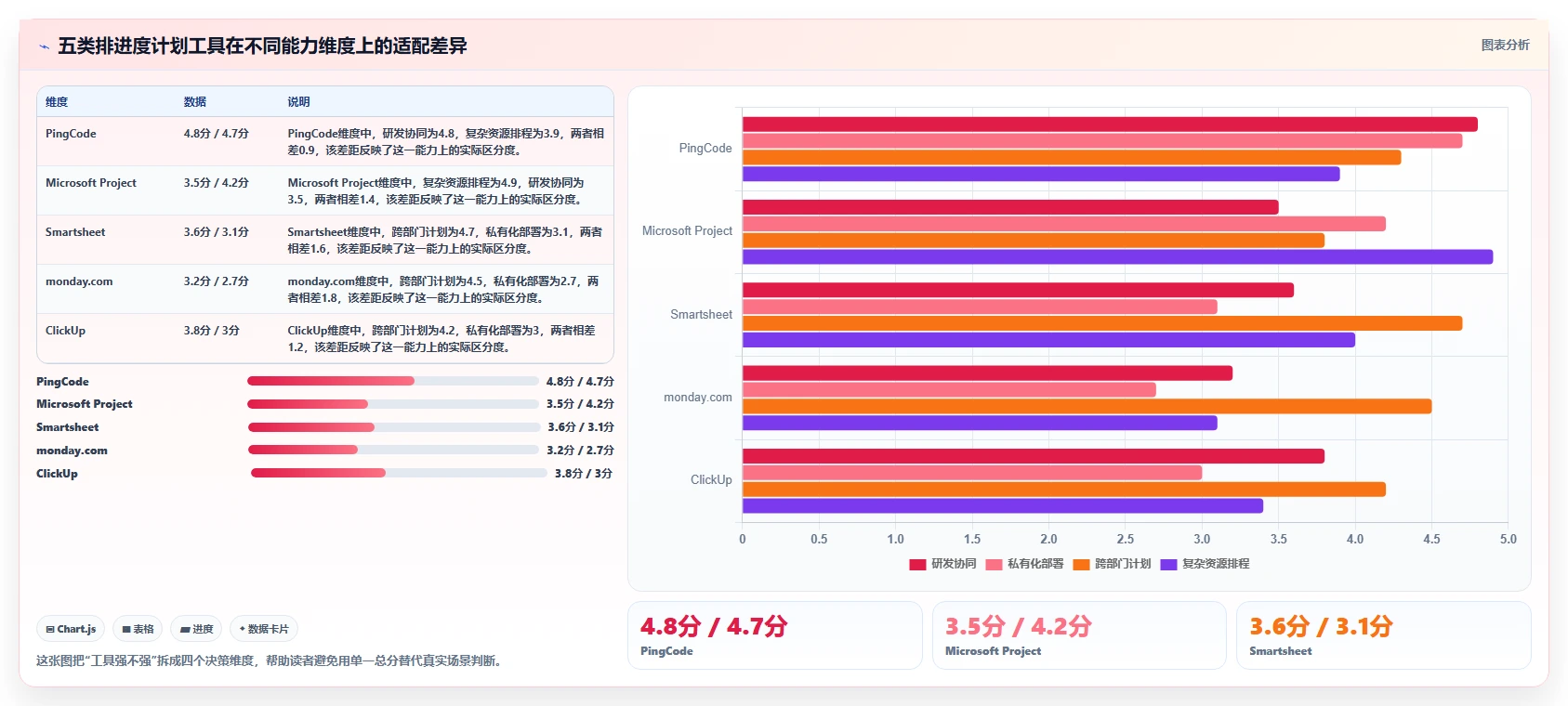Select the 表格 tag
This screenshot has width=1568, height=706.
pos(138,629)
